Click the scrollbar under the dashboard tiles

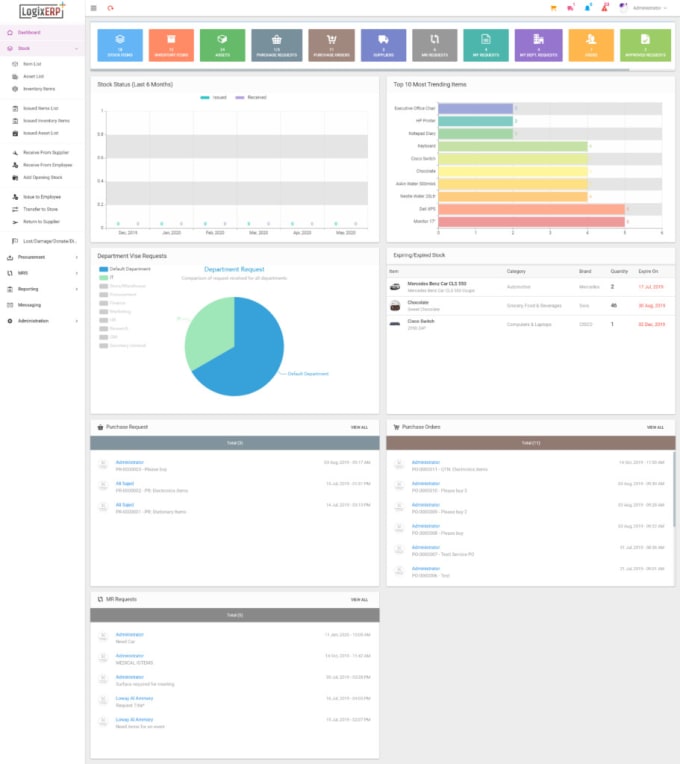[360, 70]
